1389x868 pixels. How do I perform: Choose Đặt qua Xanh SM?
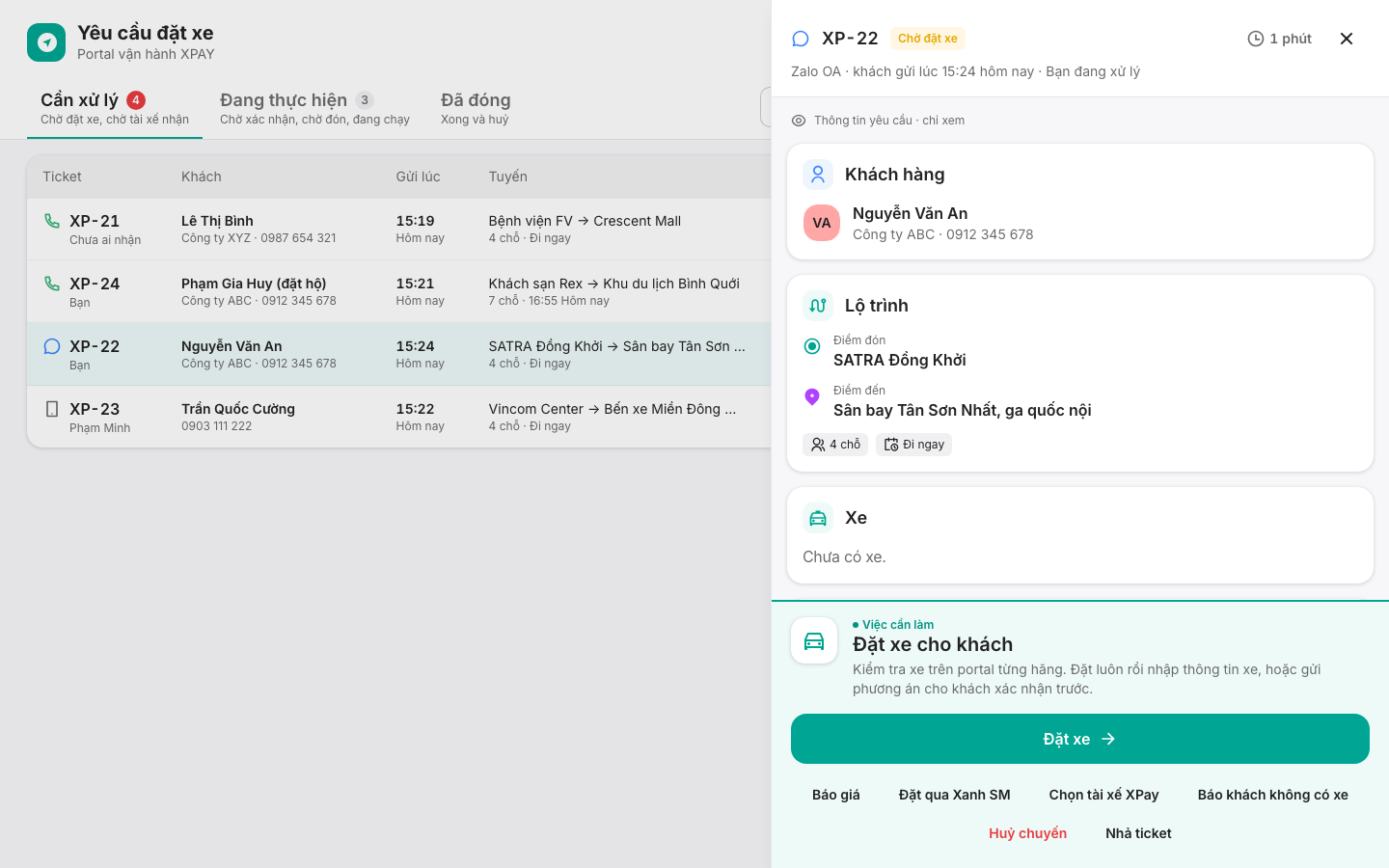point(955,795)
